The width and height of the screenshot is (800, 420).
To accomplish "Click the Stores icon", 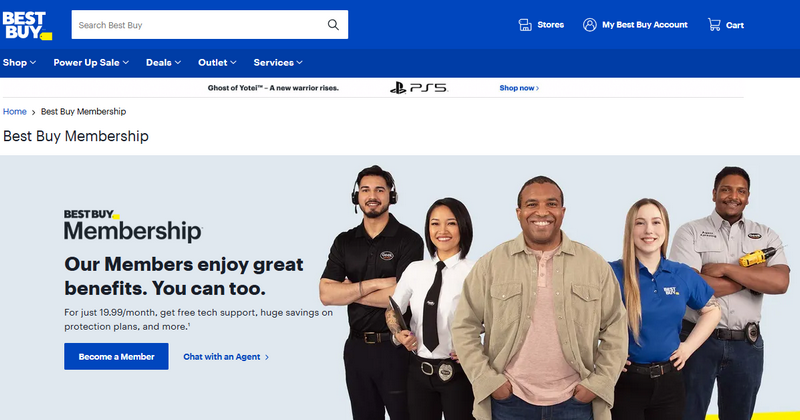I will (524, 25).
